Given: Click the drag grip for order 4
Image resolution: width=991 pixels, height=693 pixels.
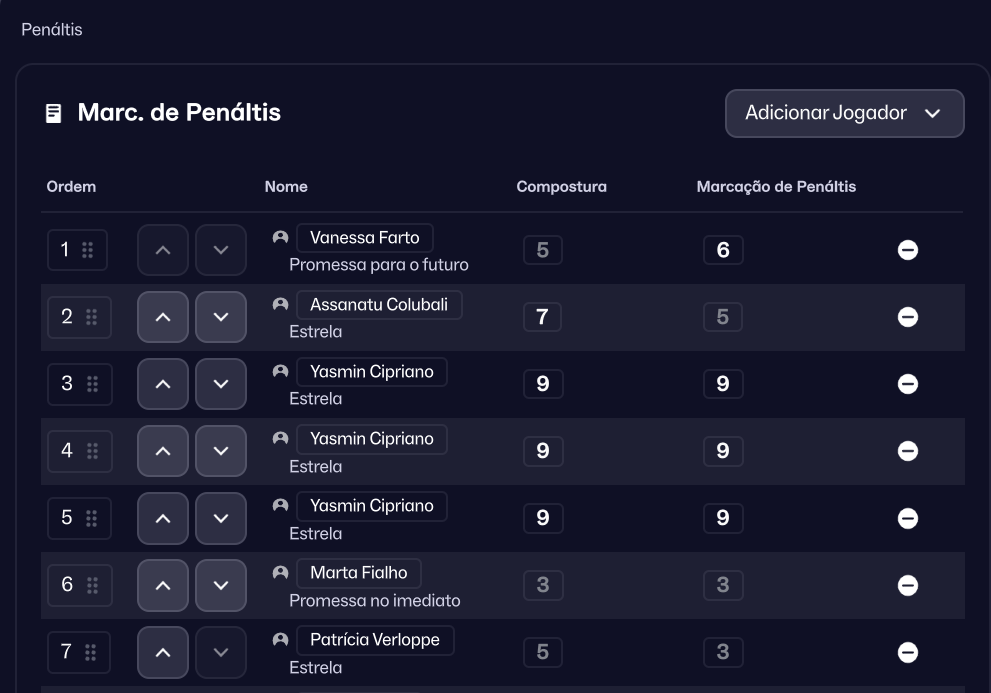Looking at the screenshot, I should pyautogui.click(x=92, y=451).
